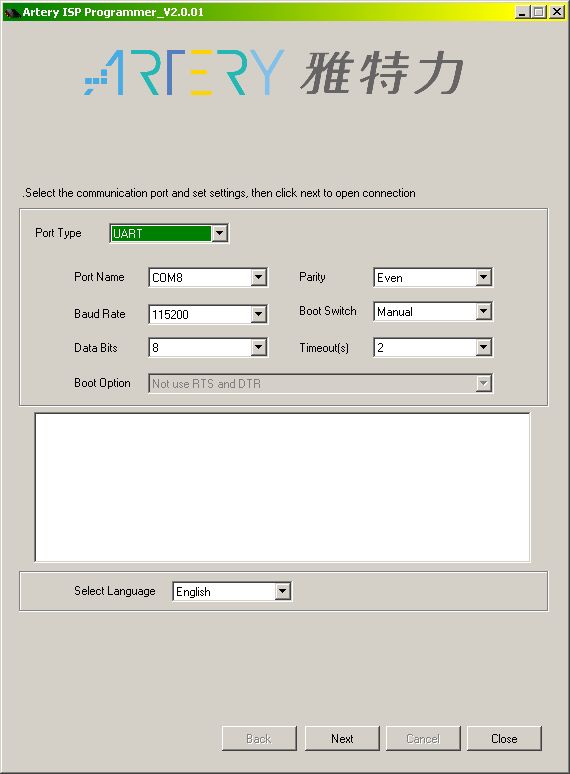Click the Next button

coord(342,738)
